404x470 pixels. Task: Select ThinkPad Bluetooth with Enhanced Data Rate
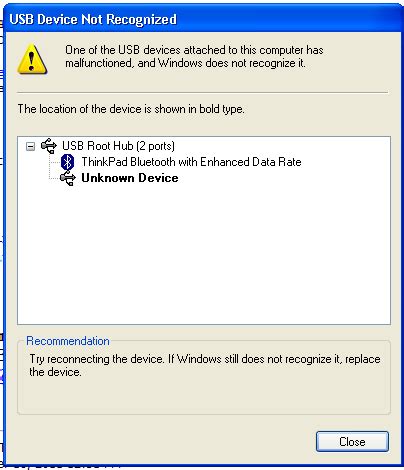[x=191, y=162]
